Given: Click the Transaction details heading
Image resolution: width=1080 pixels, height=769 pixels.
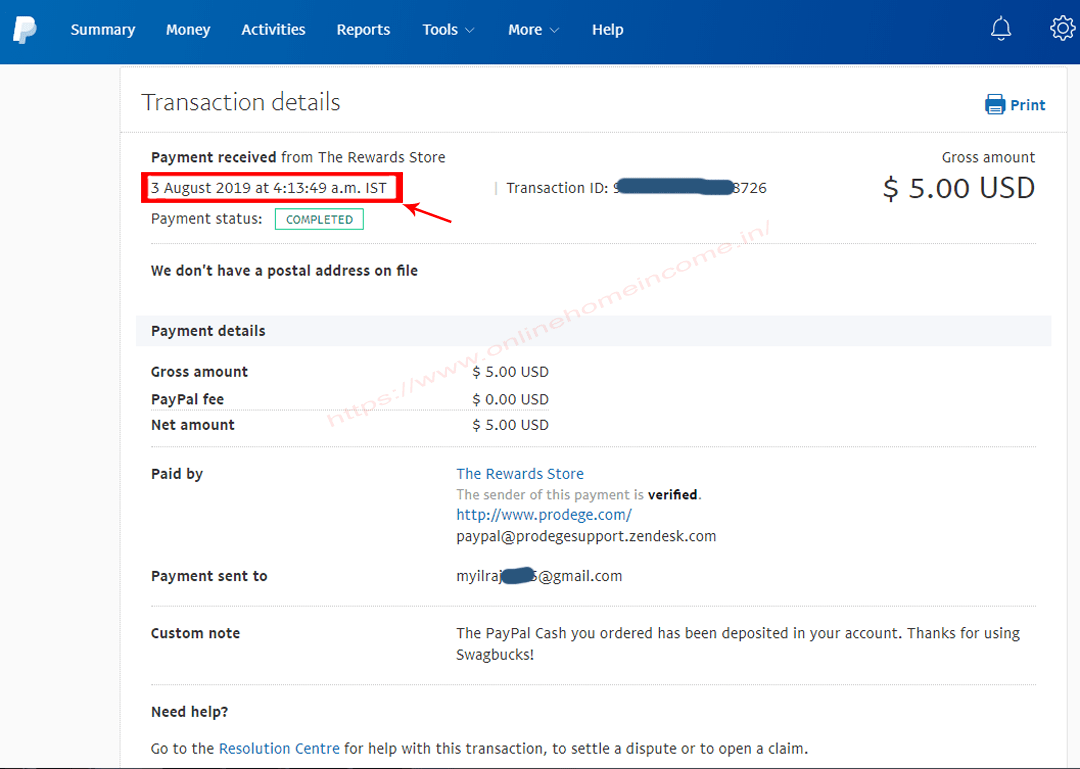Looking at the screenshot, I should [x=241, y=102].
